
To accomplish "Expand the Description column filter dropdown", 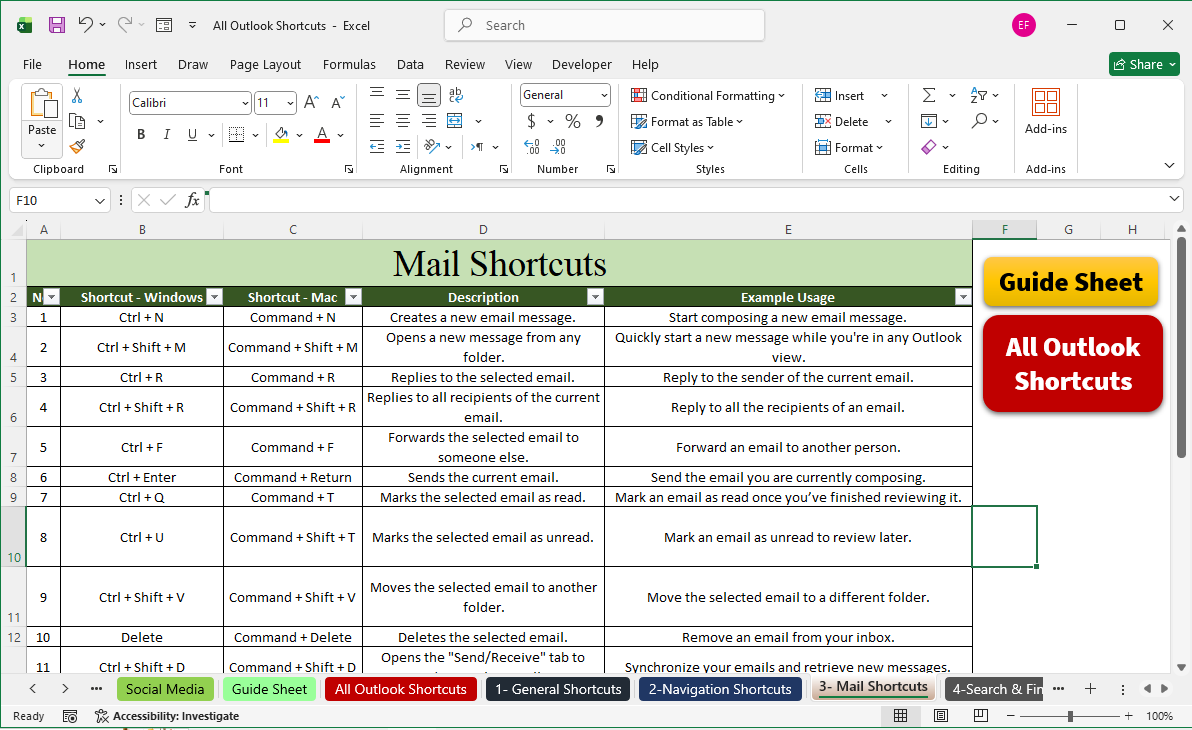I will coord(595,297).
